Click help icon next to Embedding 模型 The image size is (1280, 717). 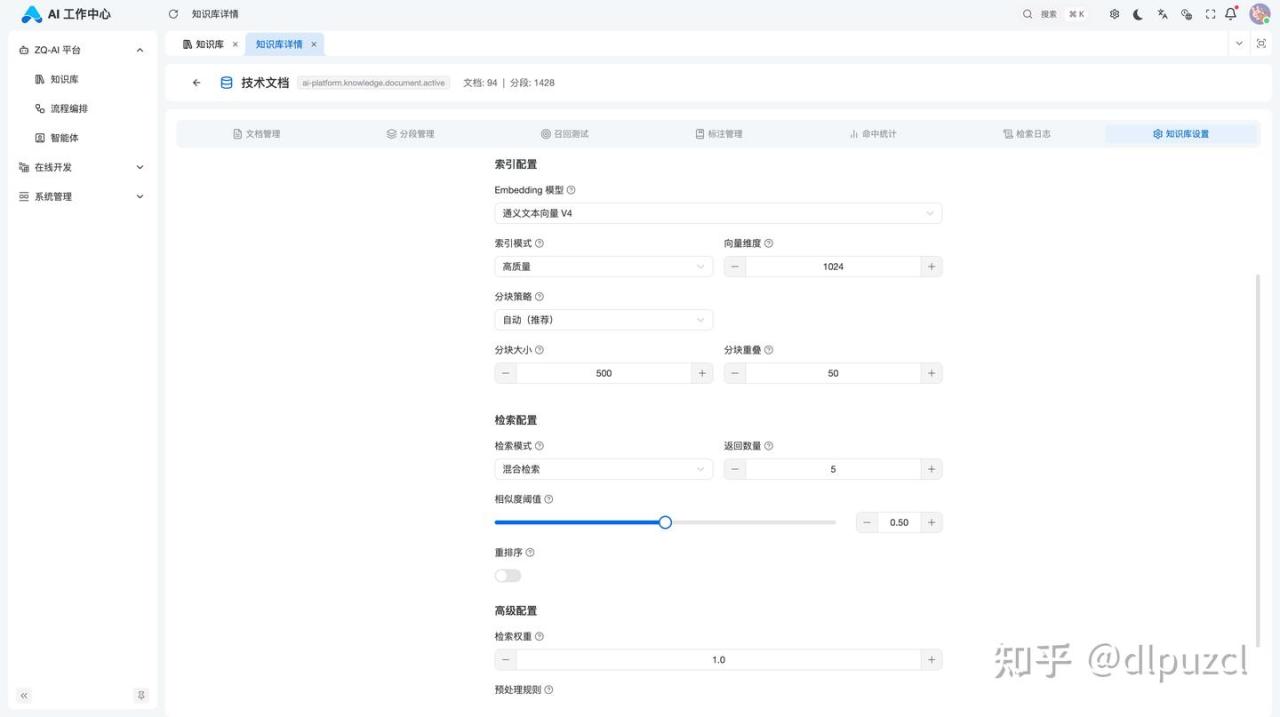click(x=571, y=190)
